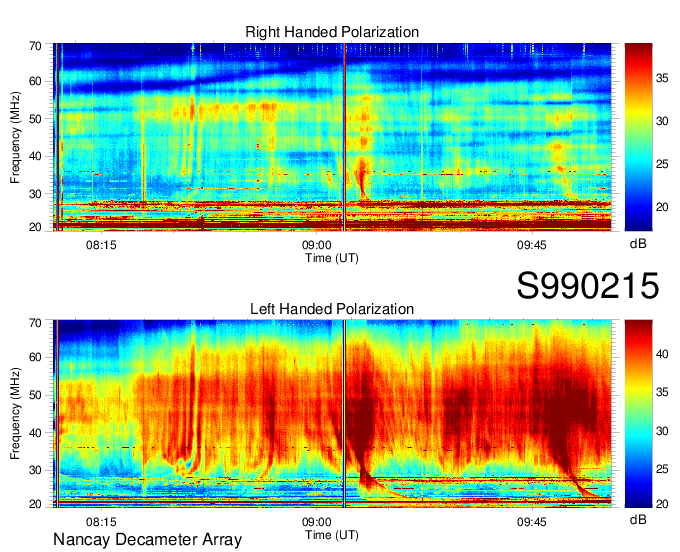Click the 50 MHz tick of Right Handed plot
Screen dimensions: 680x552
pyautogui.click(x=36, y=119)
